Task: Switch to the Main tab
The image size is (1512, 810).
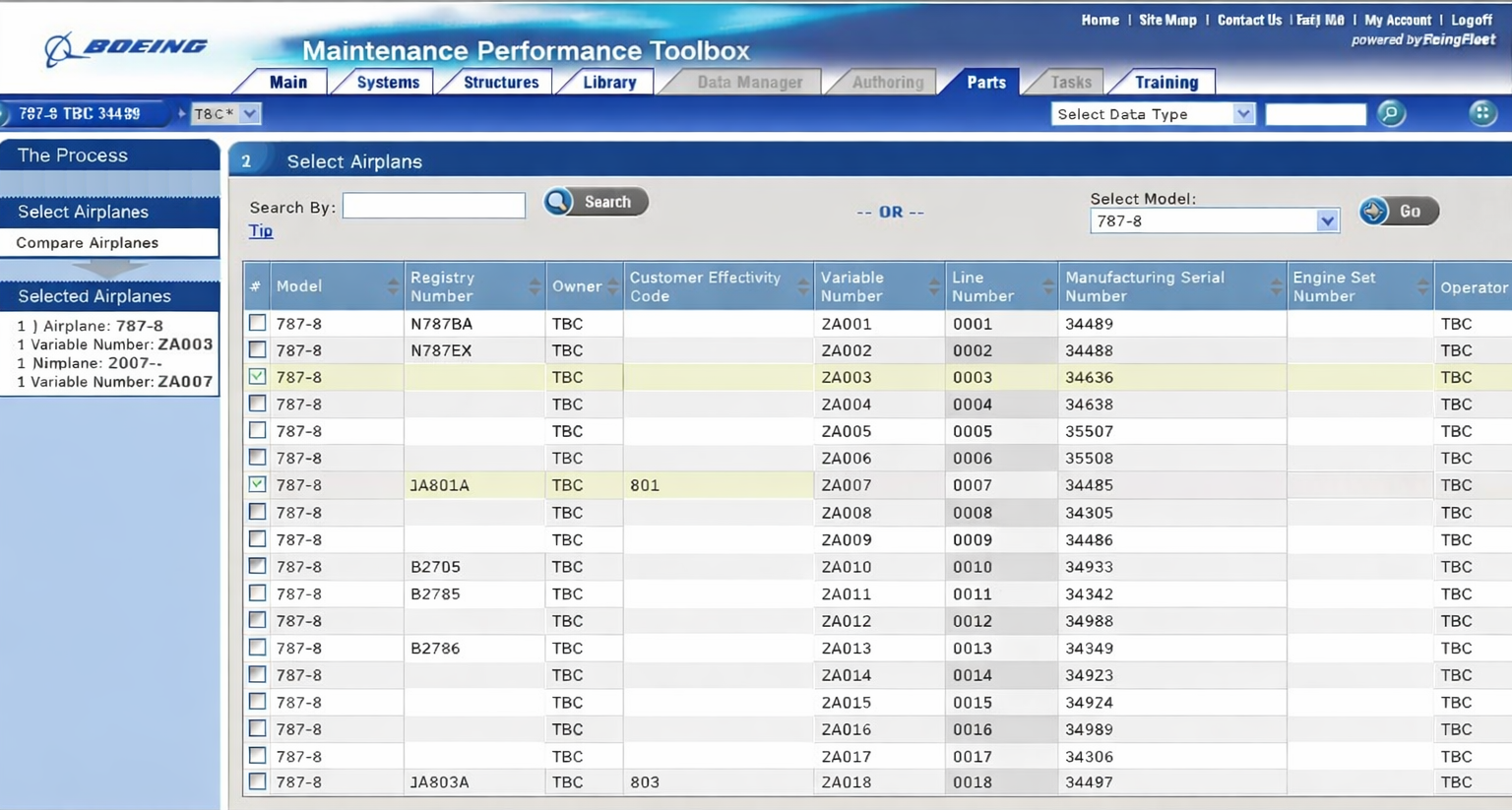Action: point(288,82)
